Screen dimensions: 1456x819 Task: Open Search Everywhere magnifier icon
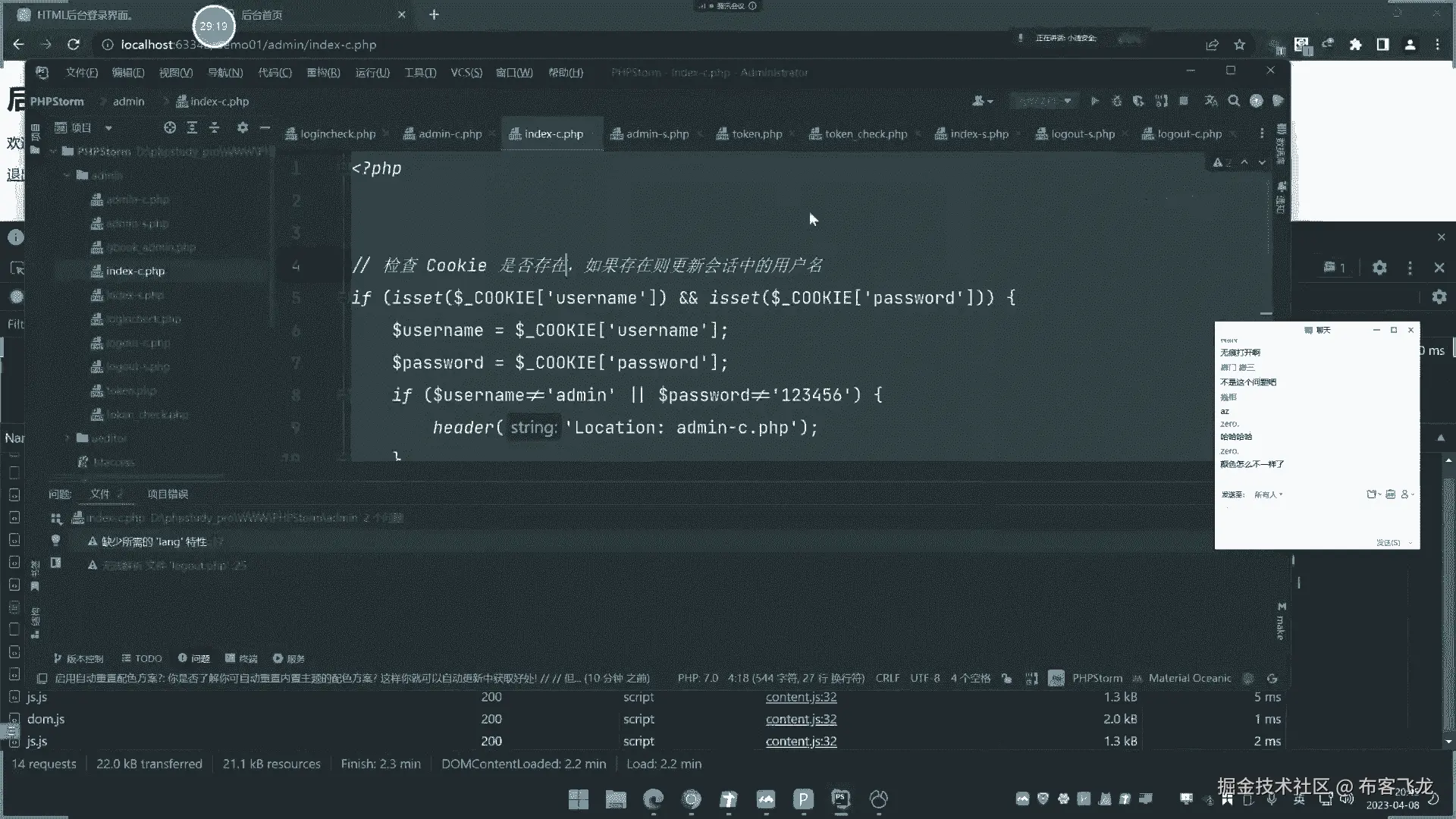1234,101
